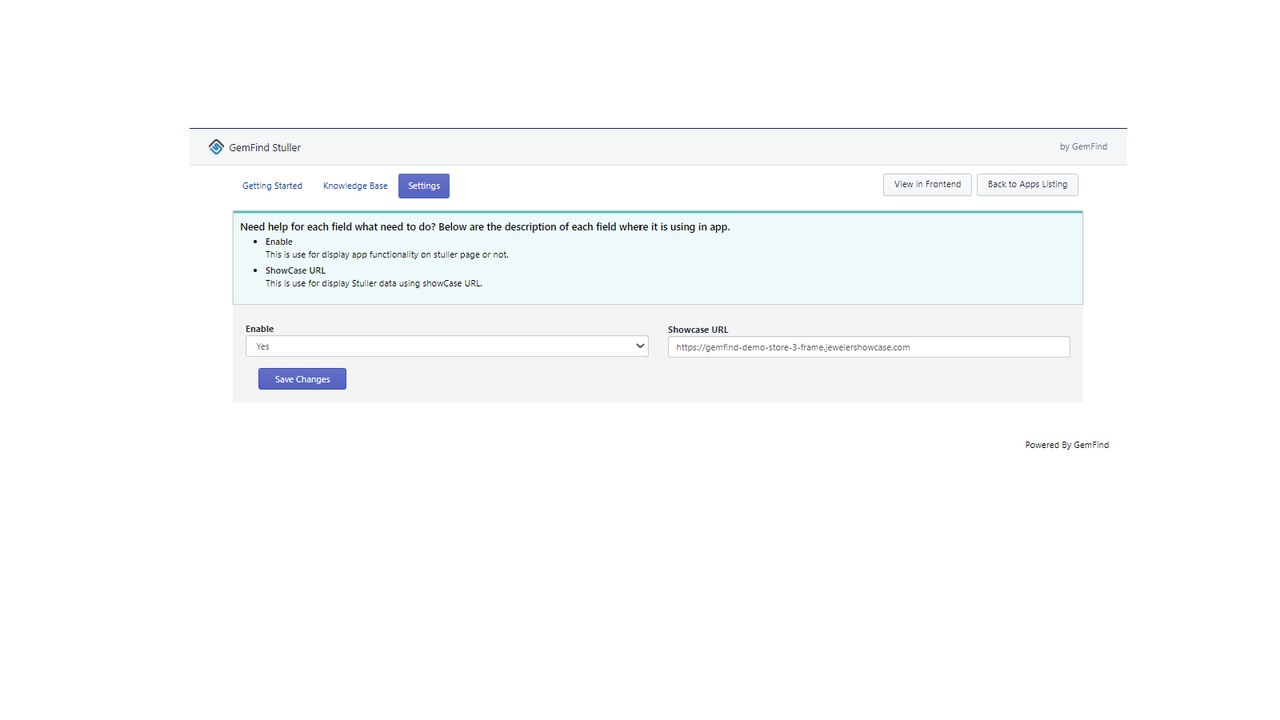Open the Enable dropdown set to Yes

point(447,346)
